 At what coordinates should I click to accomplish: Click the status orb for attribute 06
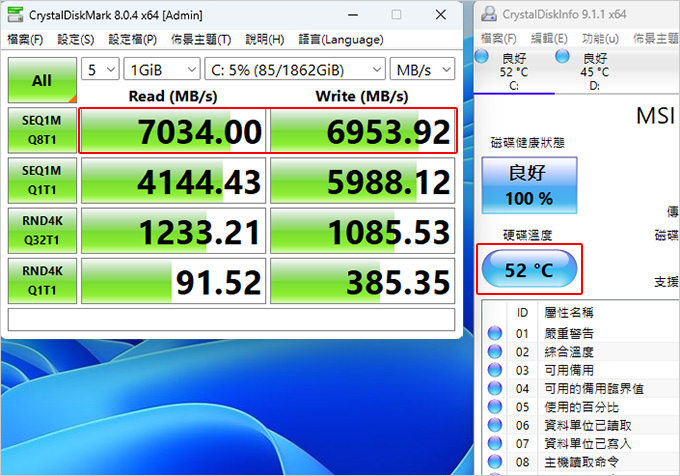point(494,425)
